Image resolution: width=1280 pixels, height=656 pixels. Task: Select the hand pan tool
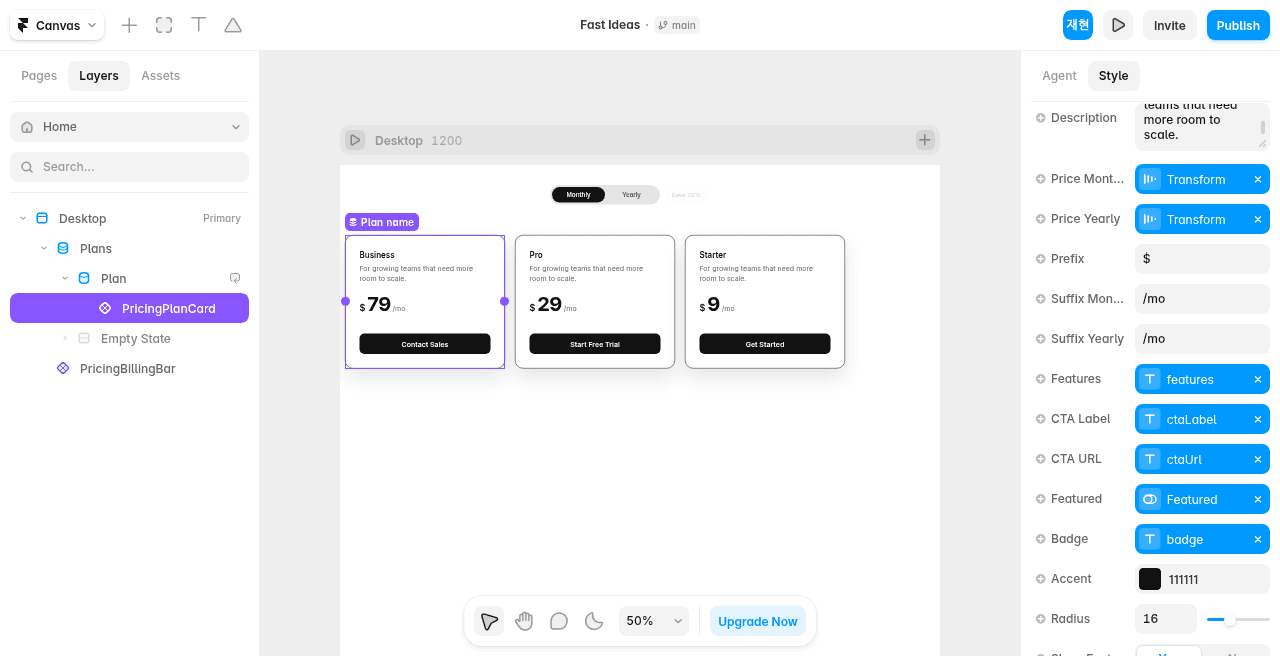(x=524, y=621)
